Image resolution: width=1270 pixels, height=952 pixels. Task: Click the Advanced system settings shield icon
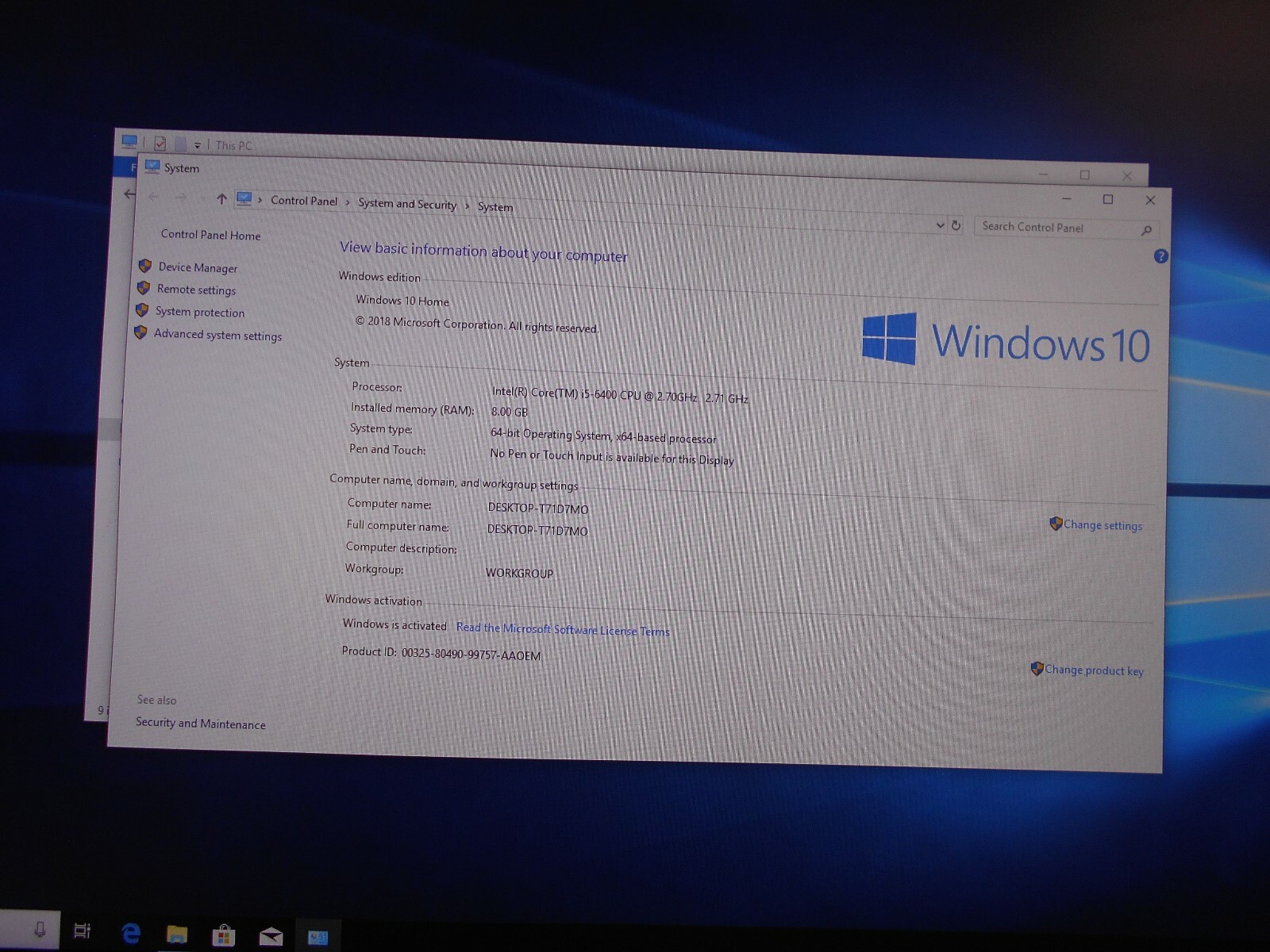click(x=140, y=332)
